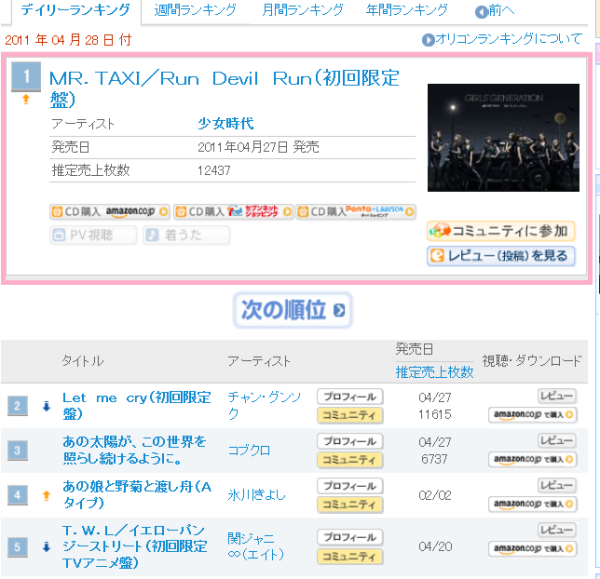Join community via コミュニティに参加 button
Image resolution: width=600 pixels, height=579 pixels.
(x=500, y=232)
